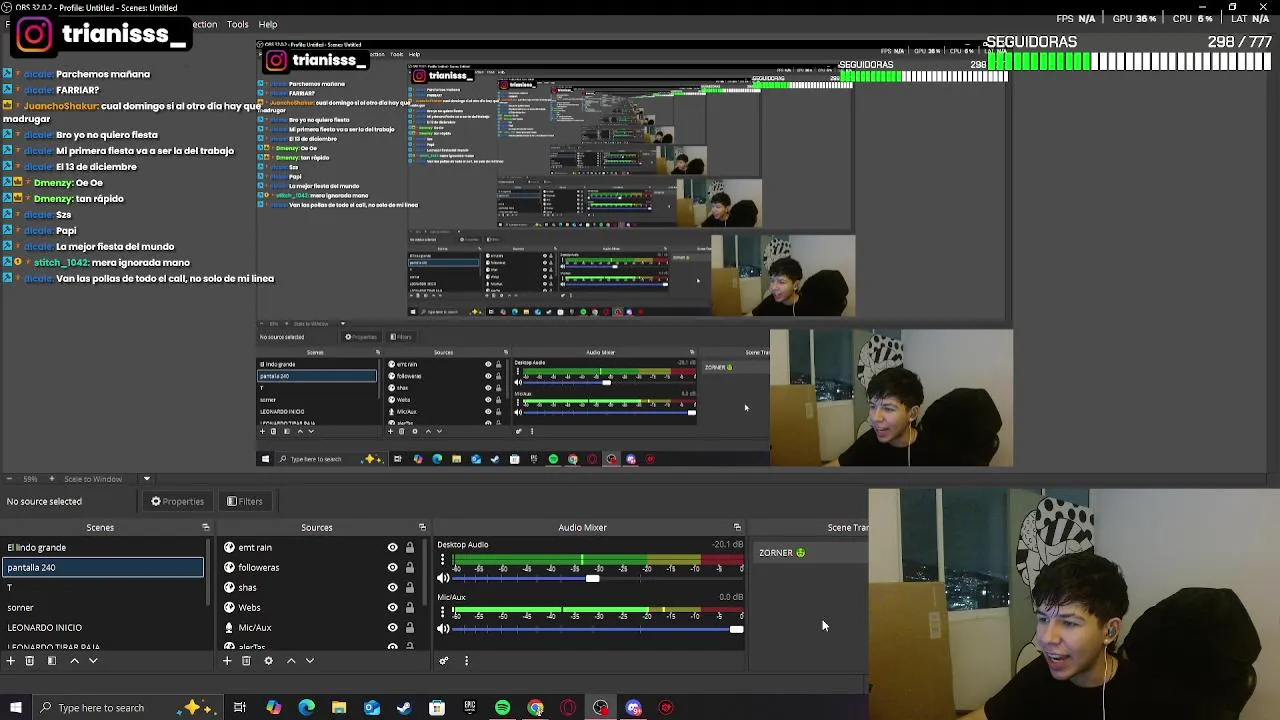Add a new scene with the plus icon
Image resolution: width=1280 pixels, height=720 pixels.
[x=10, y=660]
